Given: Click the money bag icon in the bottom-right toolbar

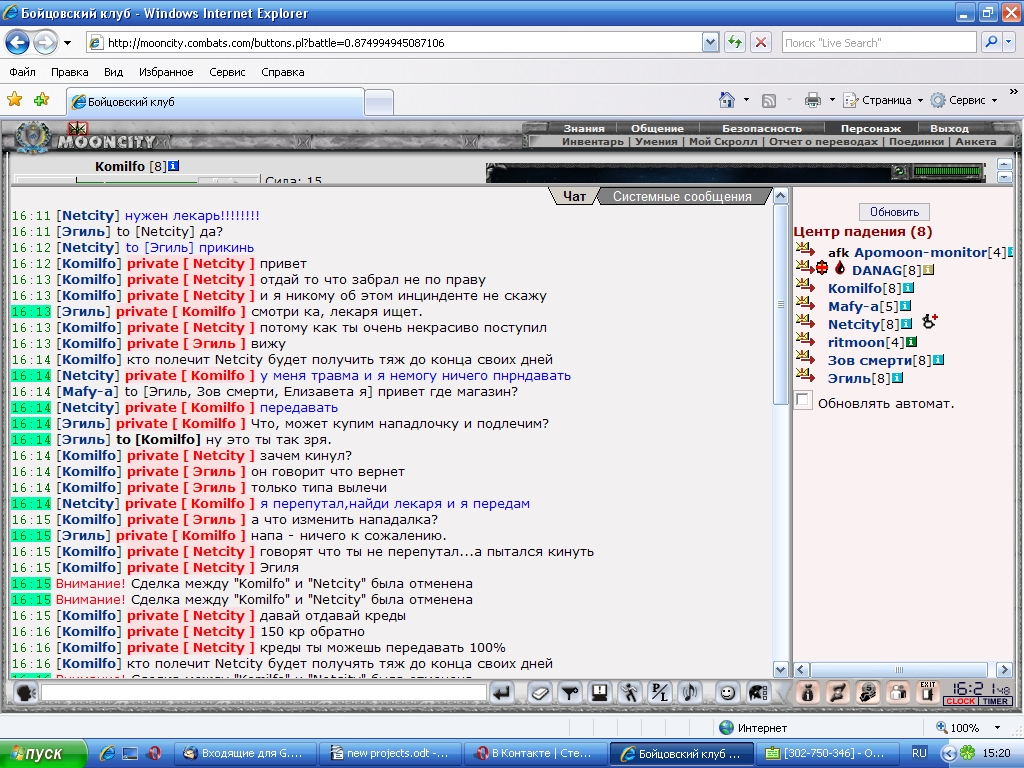Looking at the screenshot, I should [x=808, y=692].
